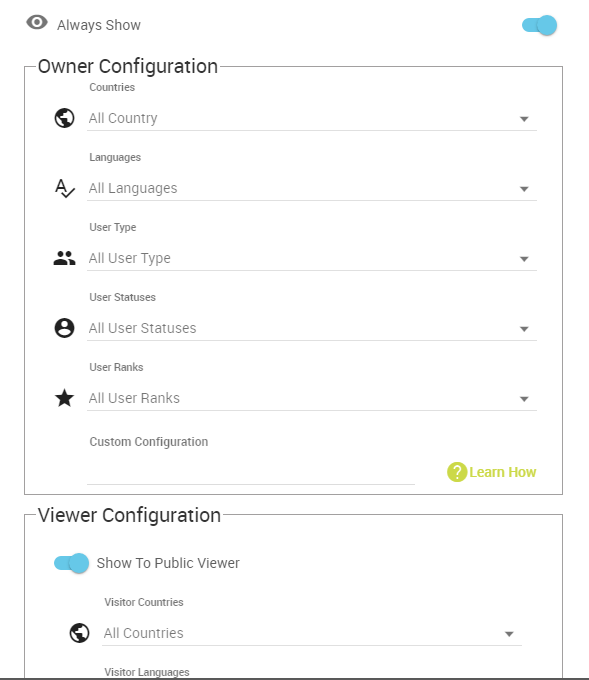This screenshot has height=680, width=589.
Task: Click the globe icon for Countries
Action: pyautogui.click(x=64, y=118)
